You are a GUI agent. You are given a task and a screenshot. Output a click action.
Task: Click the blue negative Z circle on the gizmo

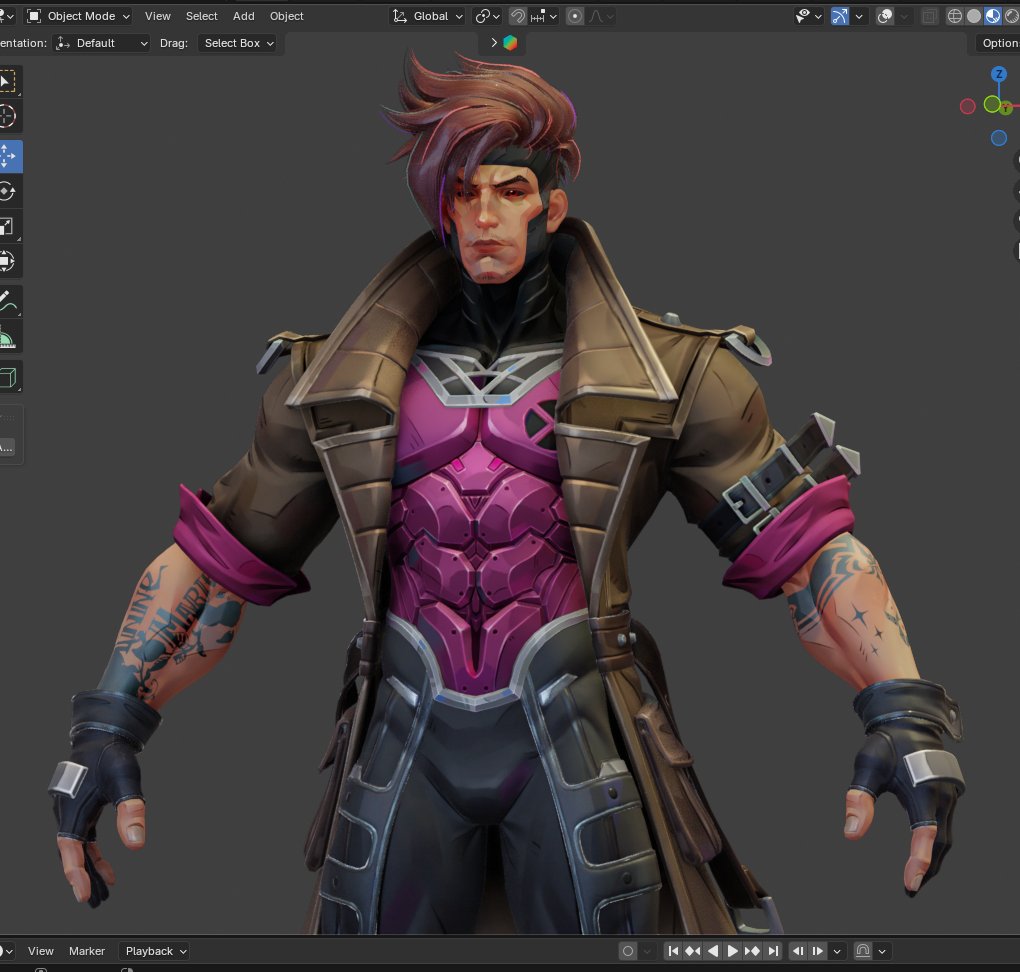[999, 138]
